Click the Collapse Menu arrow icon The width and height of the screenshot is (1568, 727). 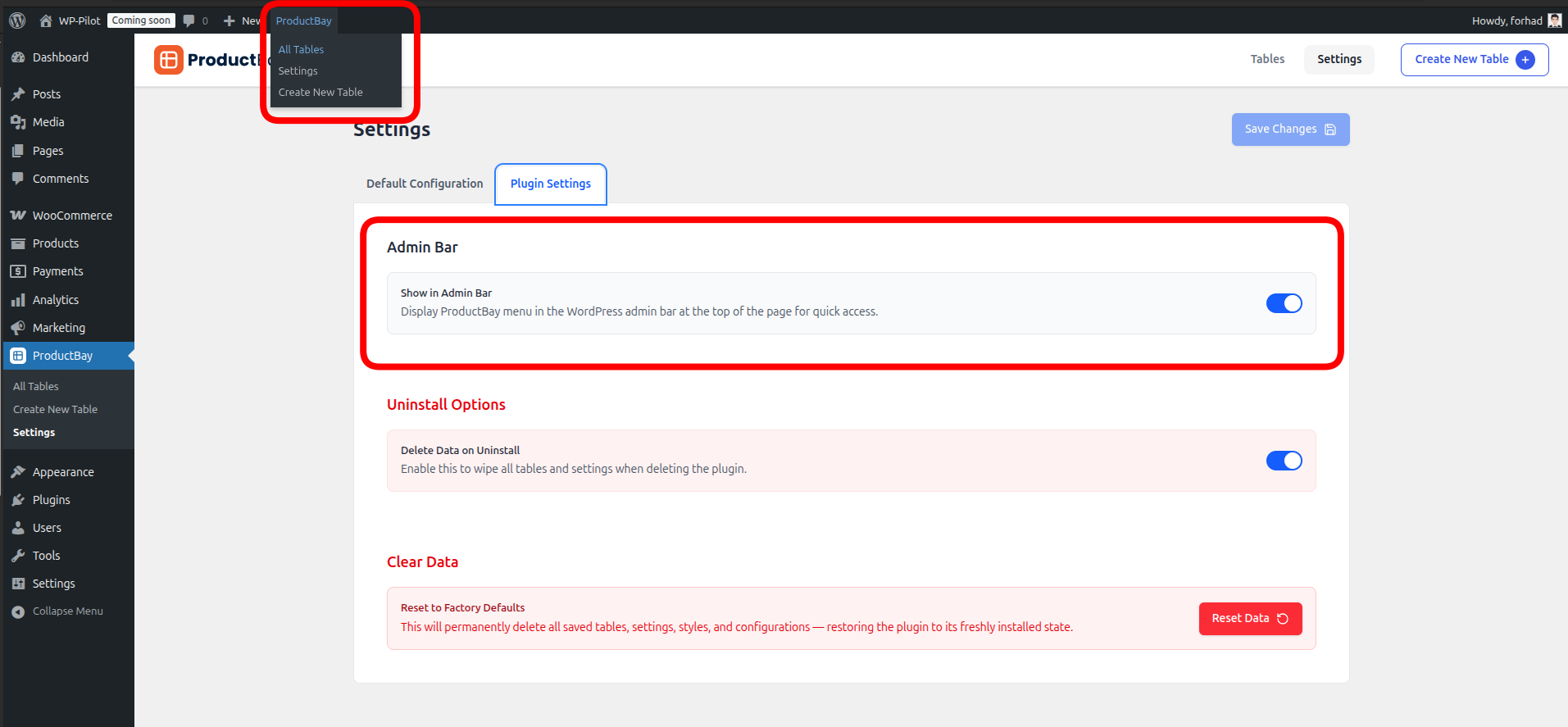(x=18, y=611)
